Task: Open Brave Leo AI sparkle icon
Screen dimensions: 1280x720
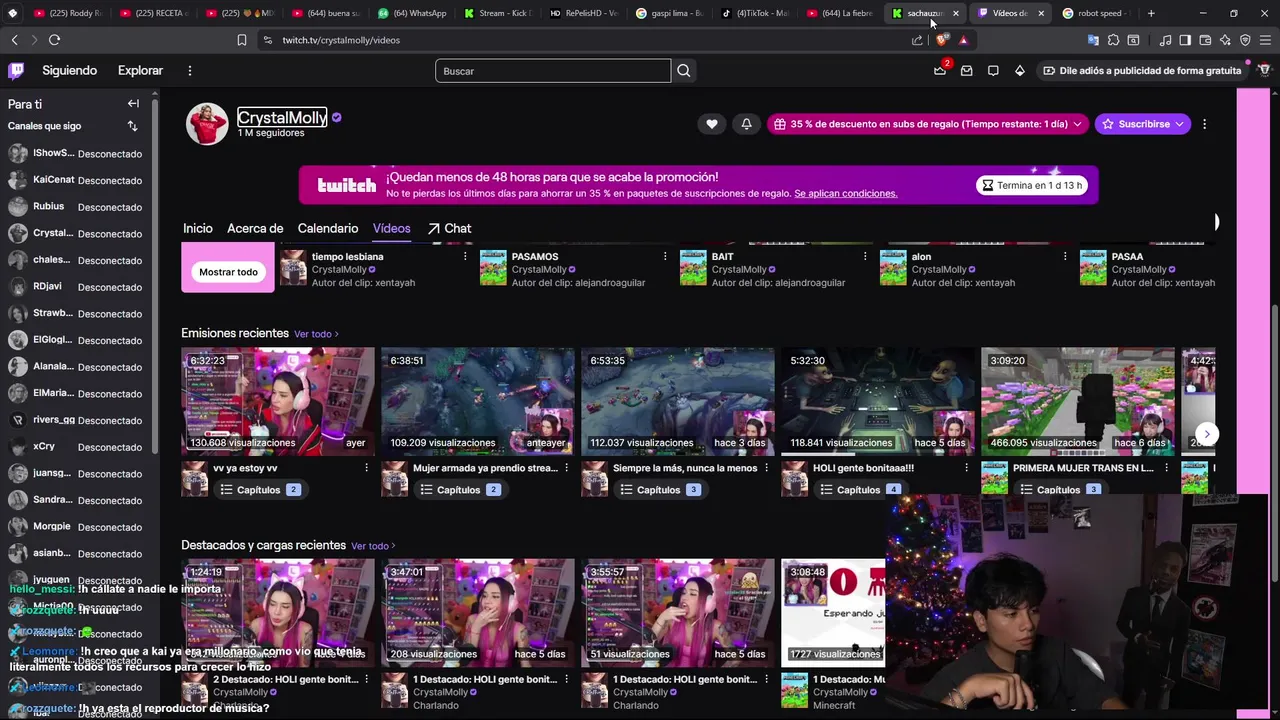Action: 1225,40
